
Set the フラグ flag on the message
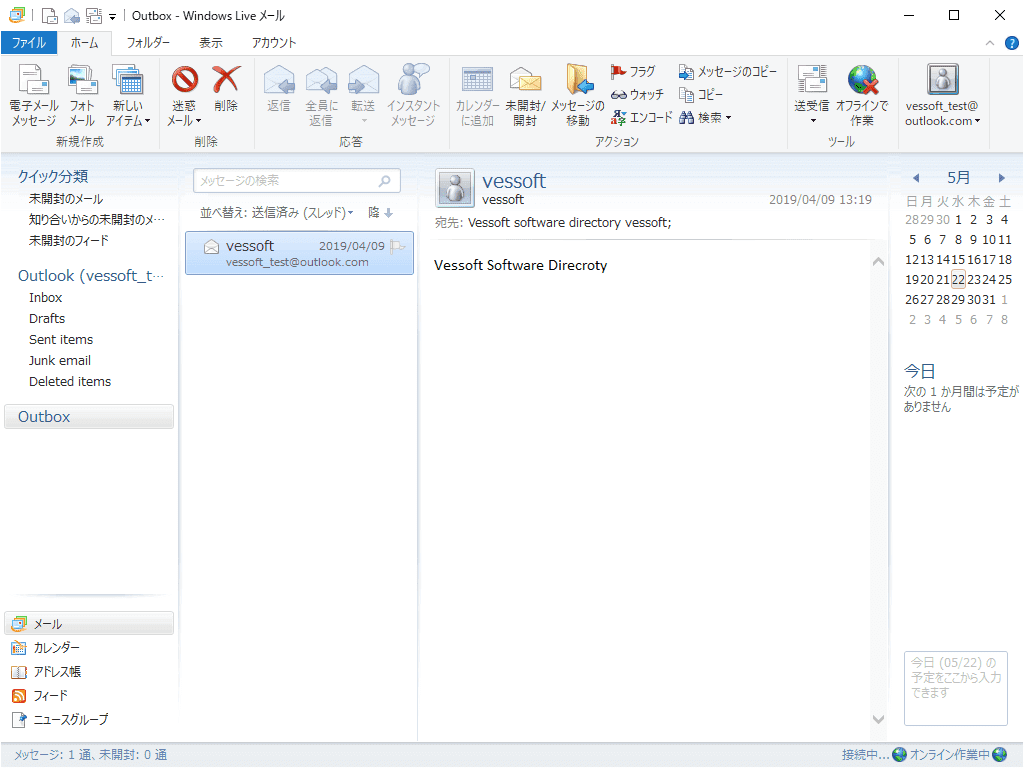(x=633, y=71)
